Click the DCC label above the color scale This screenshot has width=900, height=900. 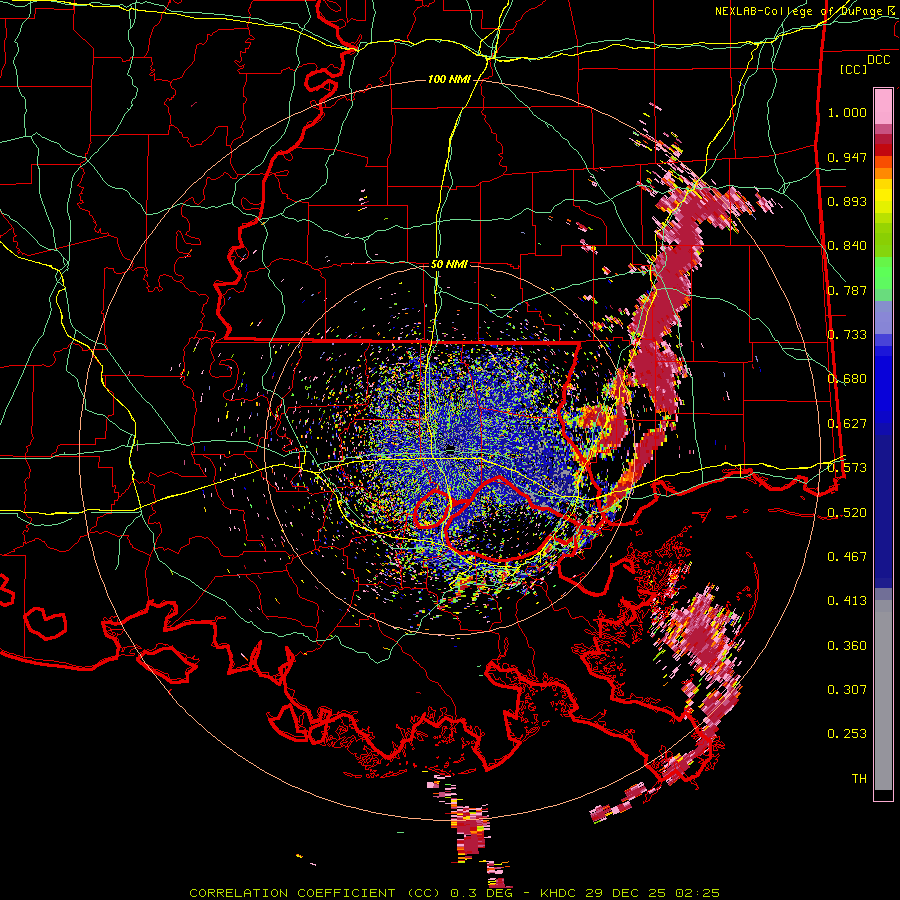pos(878,60)
